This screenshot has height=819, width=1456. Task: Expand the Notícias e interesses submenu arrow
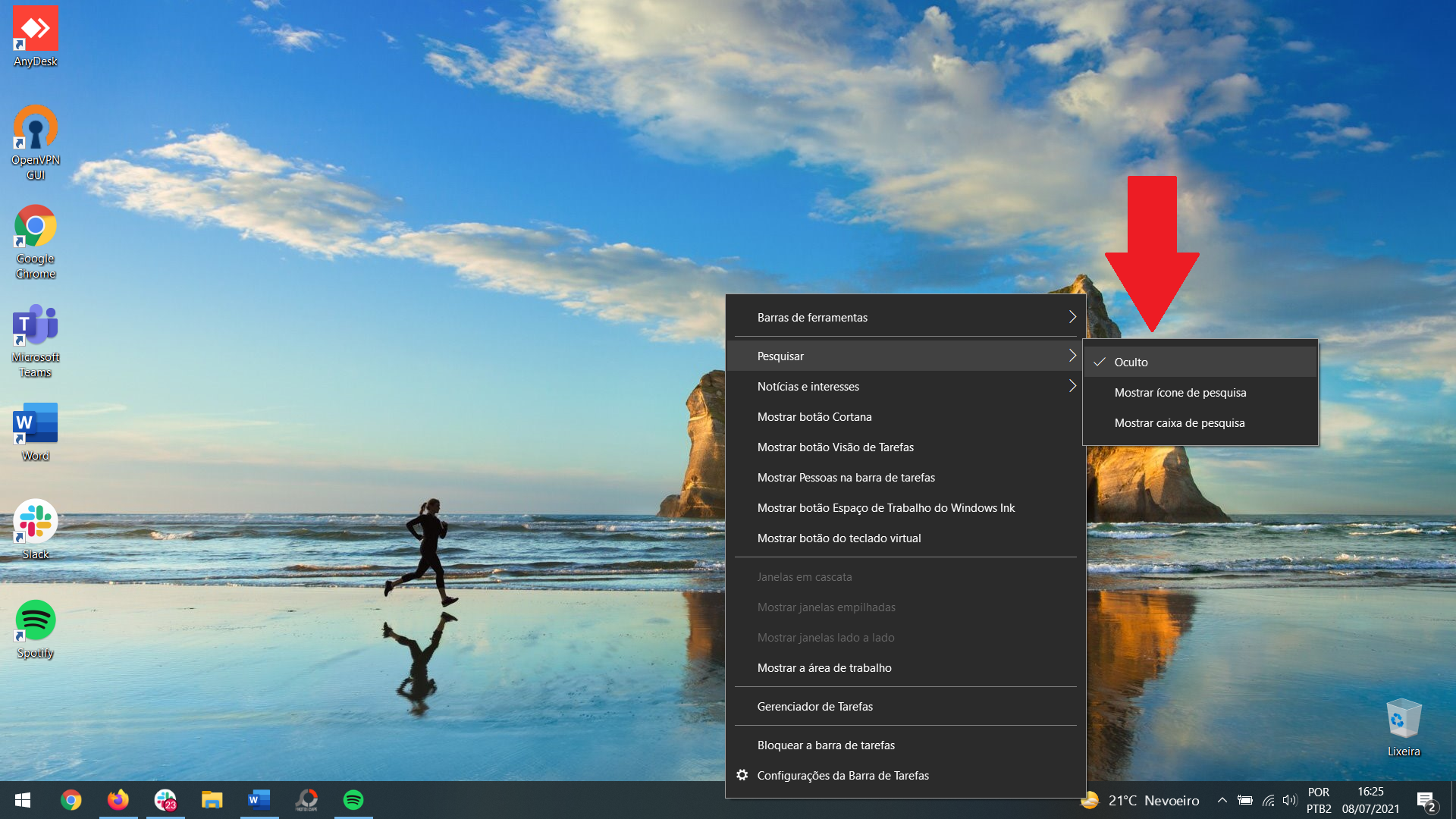click(x=1072, y=386)
